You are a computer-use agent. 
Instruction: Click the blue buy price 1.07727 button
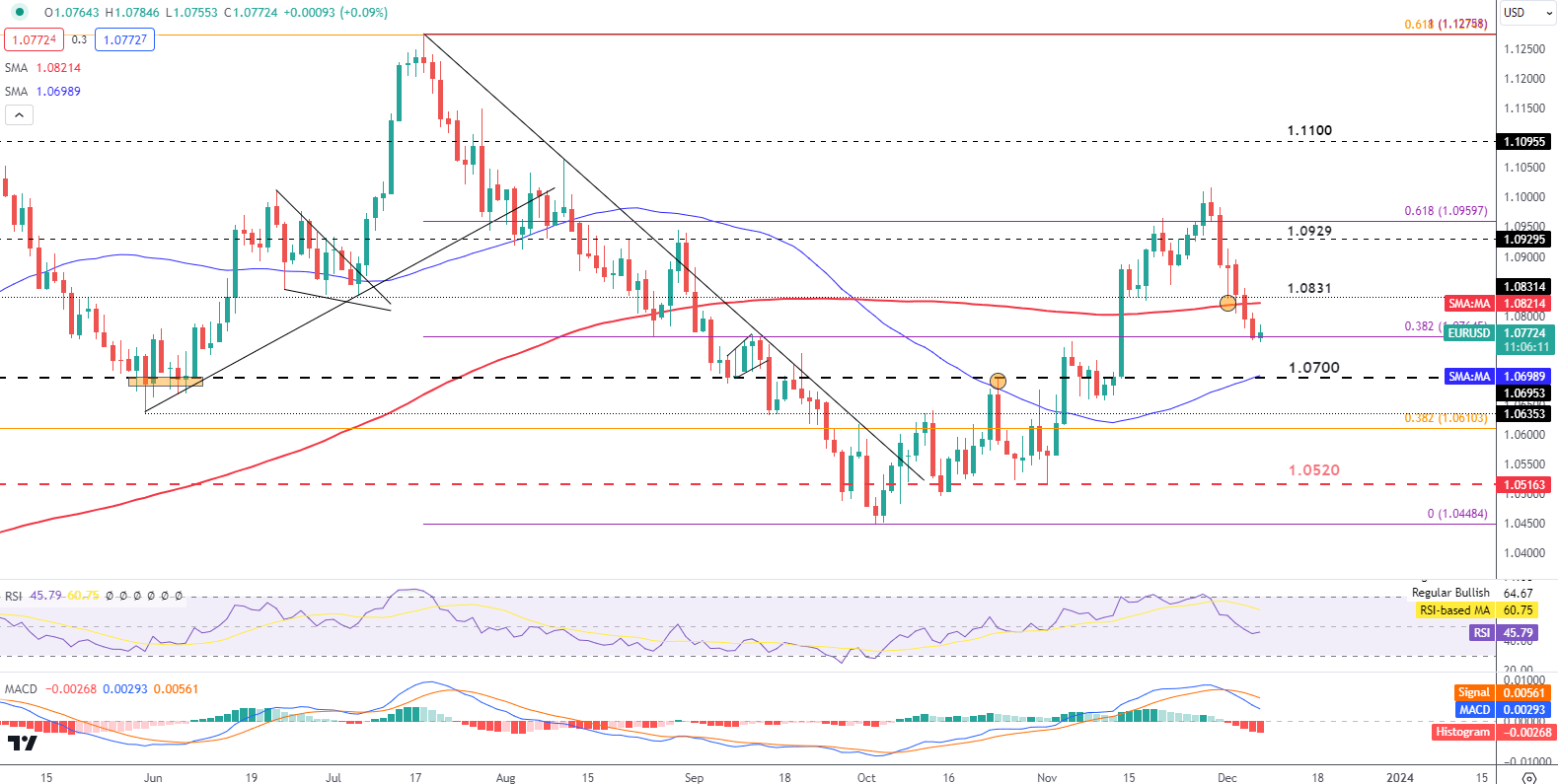pyautogui.click(x=125, y=39)
